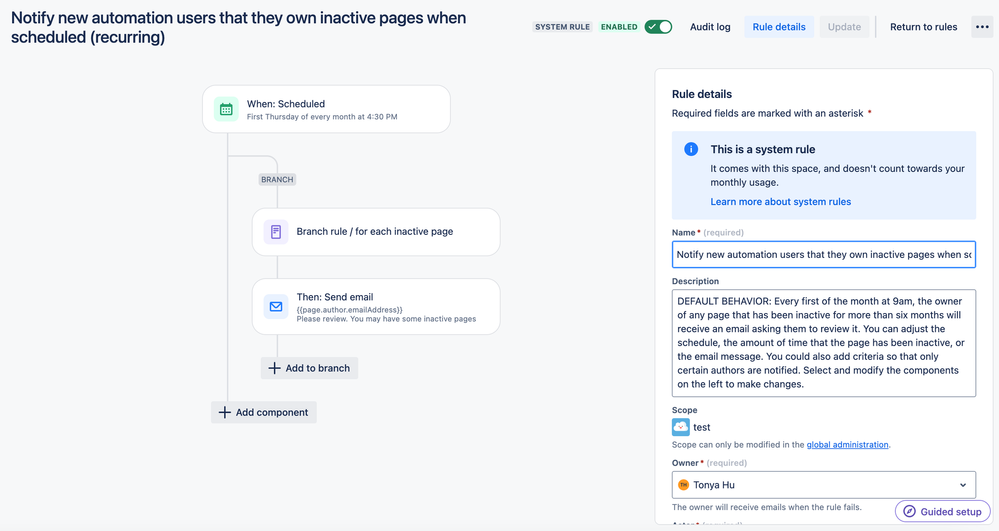The width and height of the screenshot is (999, 531).
Task: Click the plus icon beside Add component
Action: 224,412
